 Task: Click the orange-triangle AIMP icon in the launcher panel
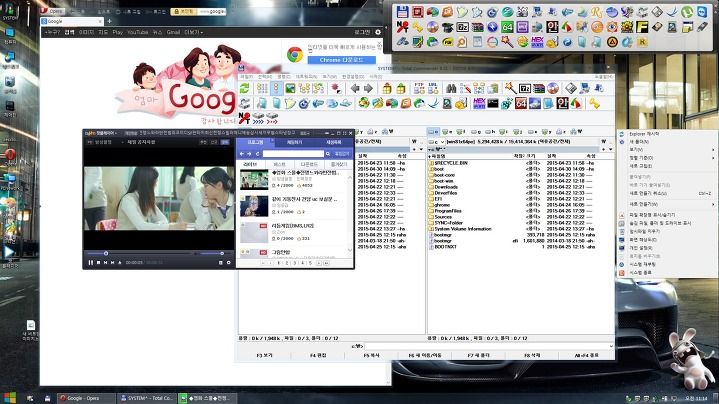[612, 42]
